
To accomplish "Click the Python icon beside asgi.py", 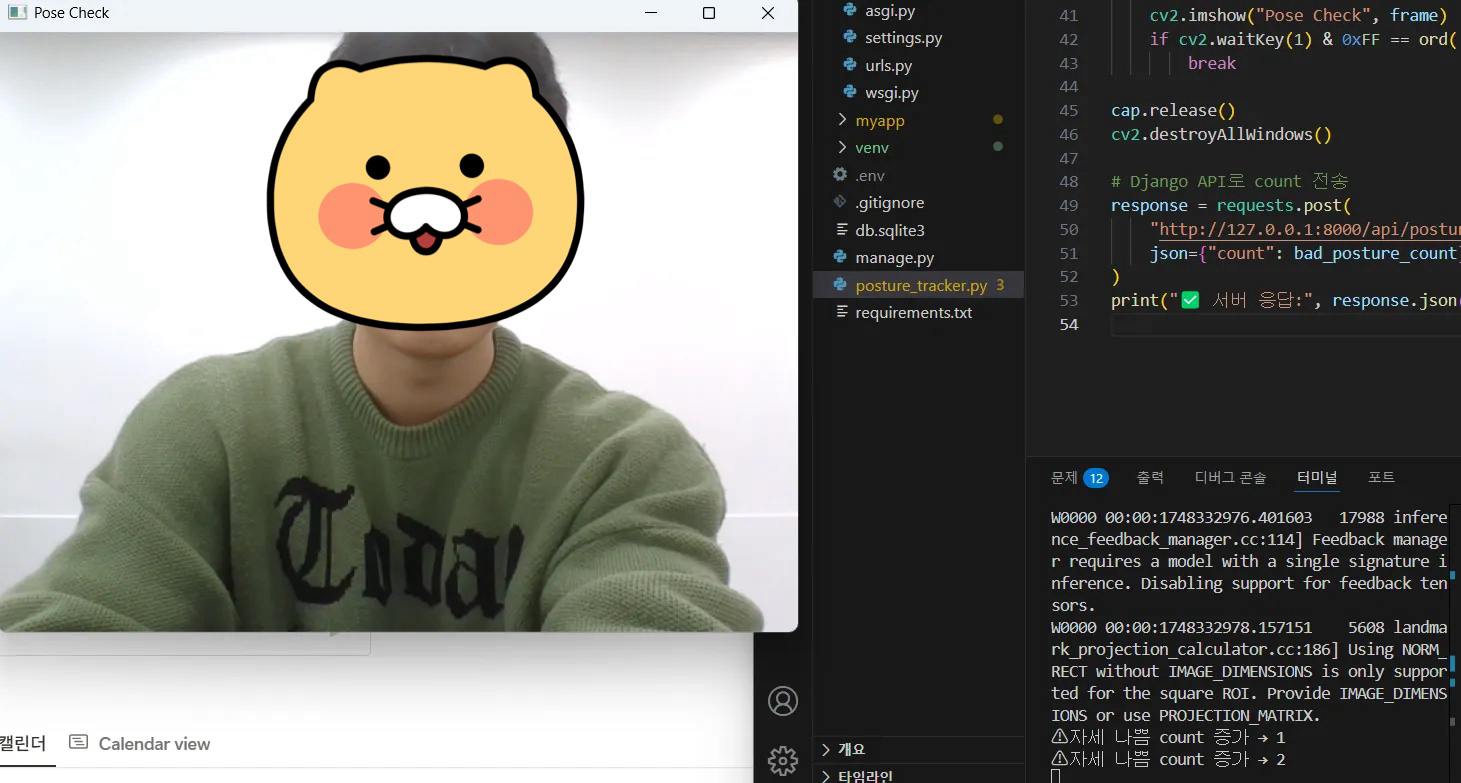I will (850, 10).
